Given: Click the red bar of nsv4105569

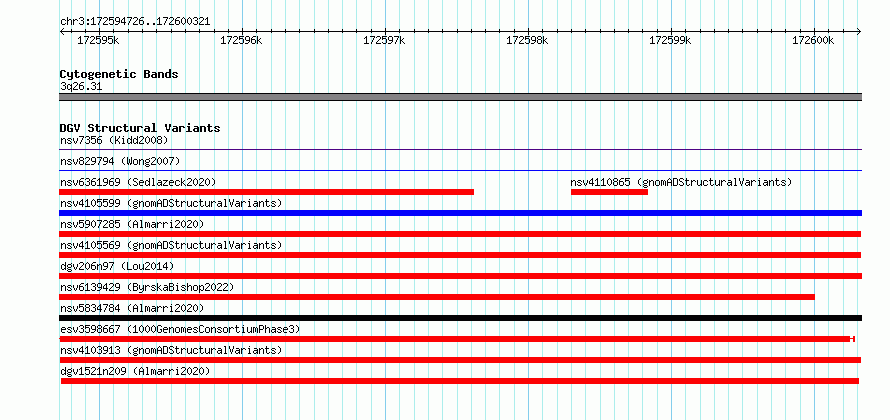Looking at the screenshot, I should click(460, 255).
